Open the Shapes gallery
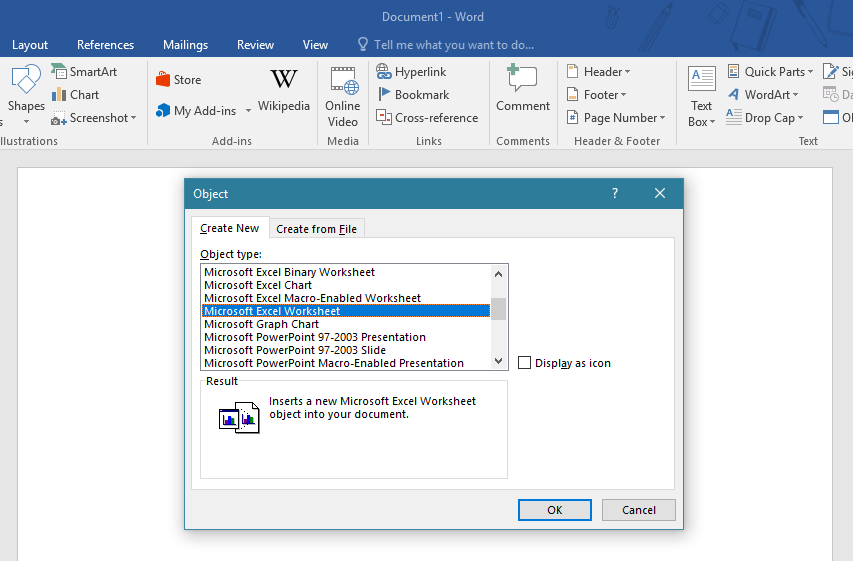 26,94
